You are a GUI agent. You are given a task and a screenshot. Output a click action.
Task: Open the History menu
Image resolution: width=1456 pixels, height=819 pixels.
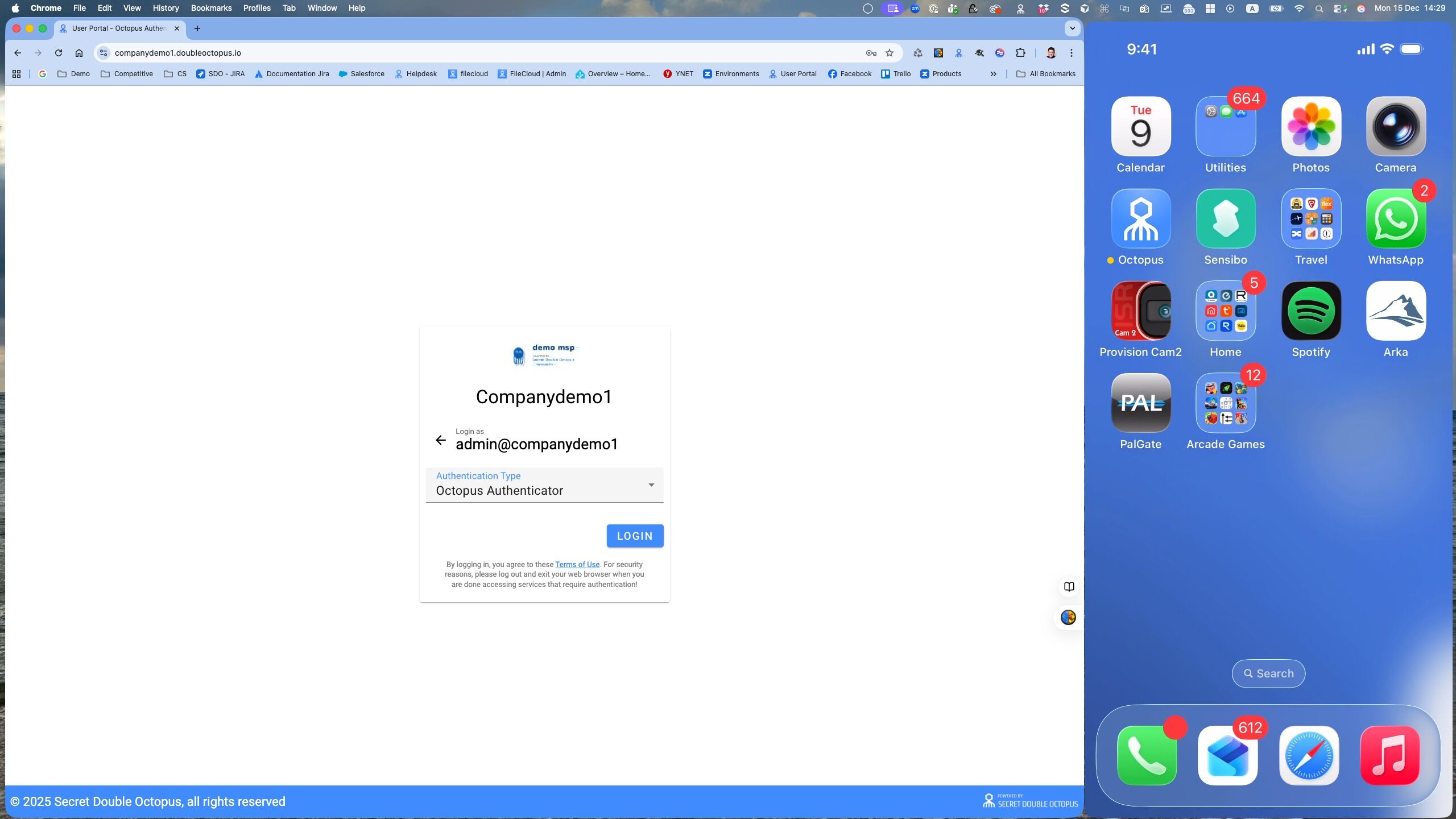pyautogui.click(x=166, y=8)
